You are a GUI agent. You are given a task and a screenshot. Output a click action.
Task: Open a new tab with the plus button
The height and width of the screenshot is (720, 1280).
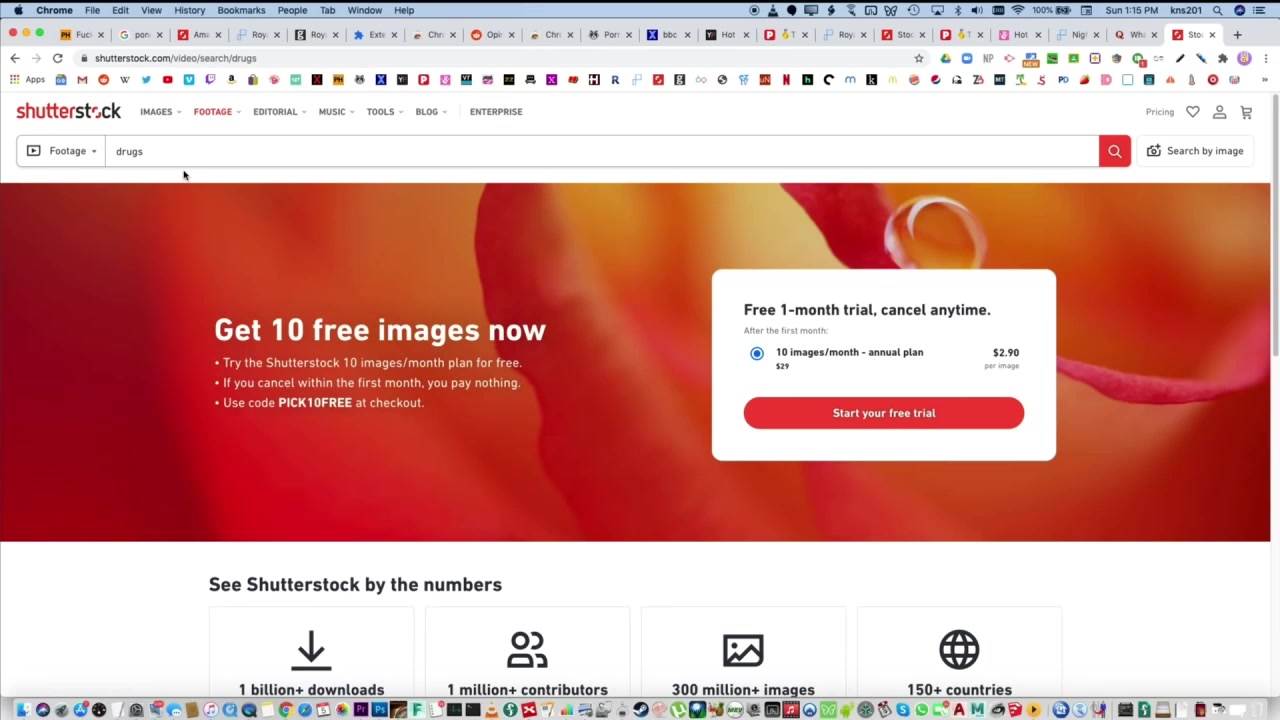[x=1237, y=34]
